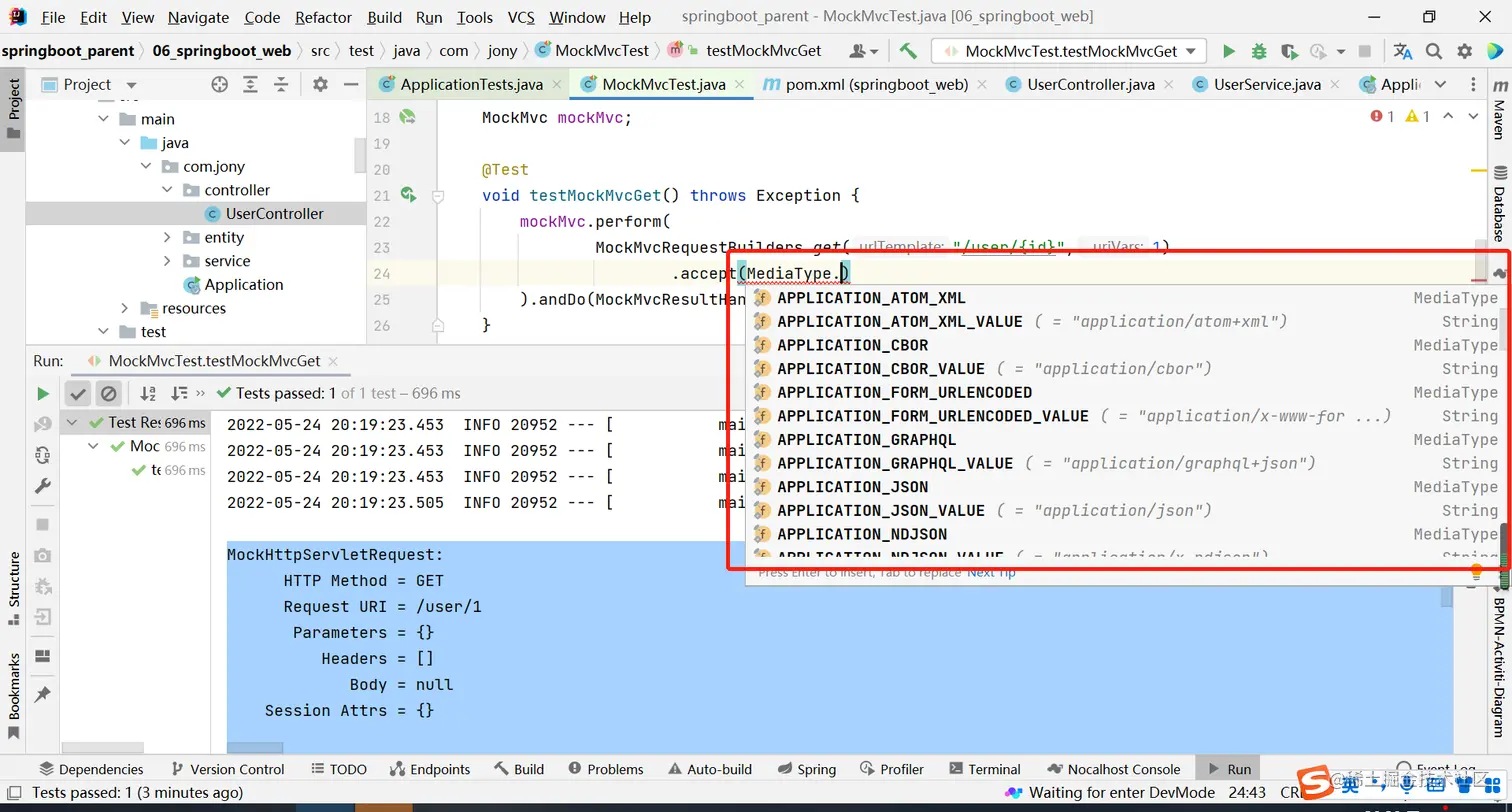Toggle Show Passed tests filter
The width and height of the screenshot is (1512, 812).
[78, 393]
